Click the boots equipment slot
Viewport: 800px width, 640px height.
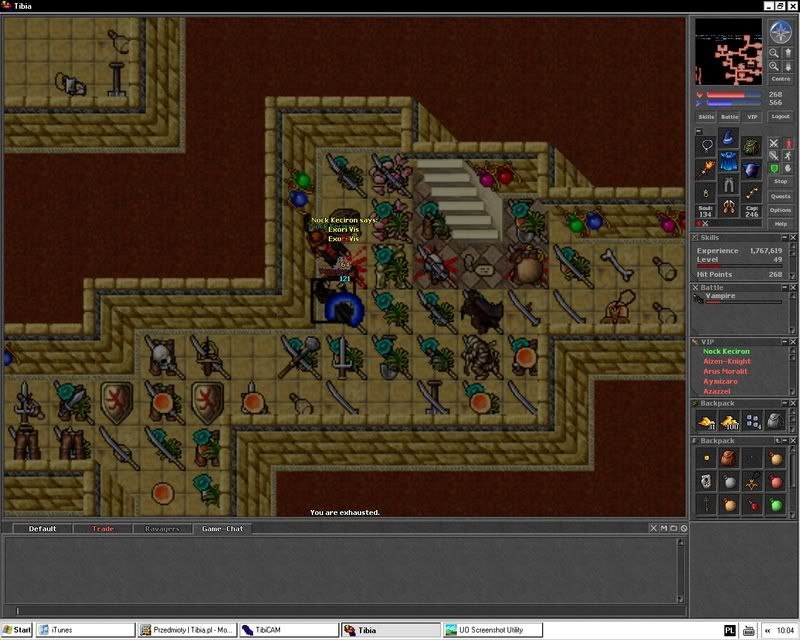coord(729,208)
